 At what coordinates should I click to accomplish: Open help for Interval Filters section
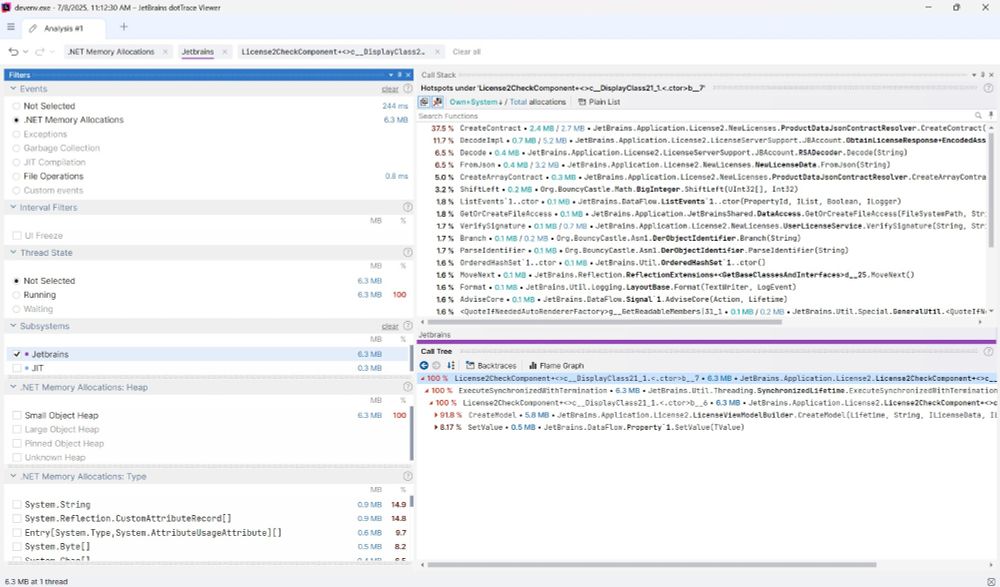(x=408, y=207)
